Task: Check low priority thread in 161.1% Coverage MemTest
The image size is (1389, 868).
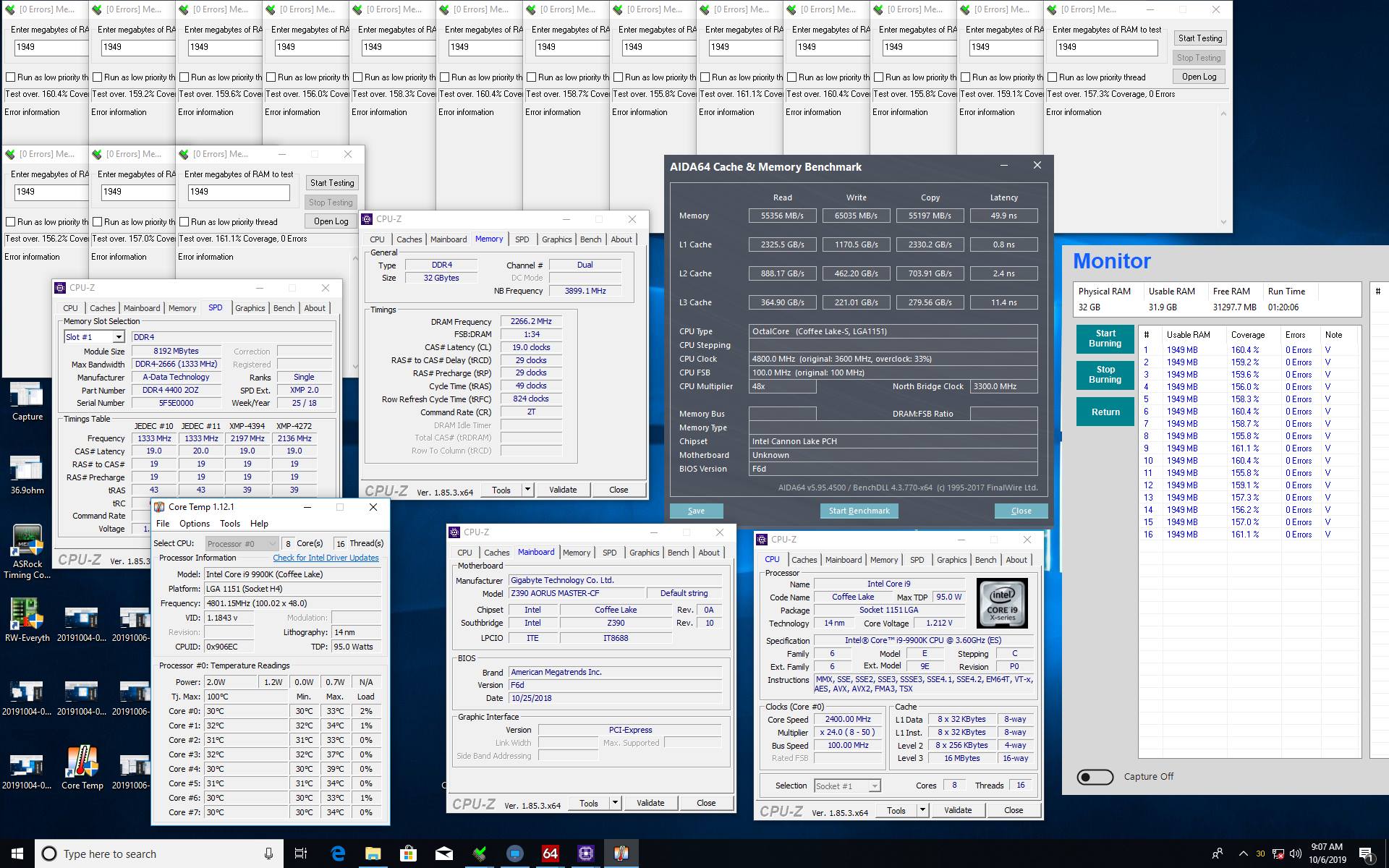Action: (x=184, y=221)
